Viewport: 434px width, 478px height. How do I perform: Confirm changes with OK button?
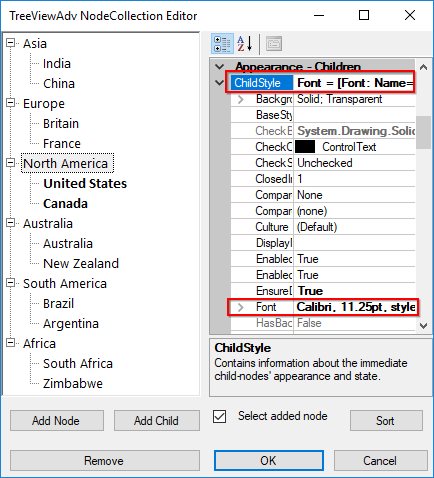coord(269,461)
